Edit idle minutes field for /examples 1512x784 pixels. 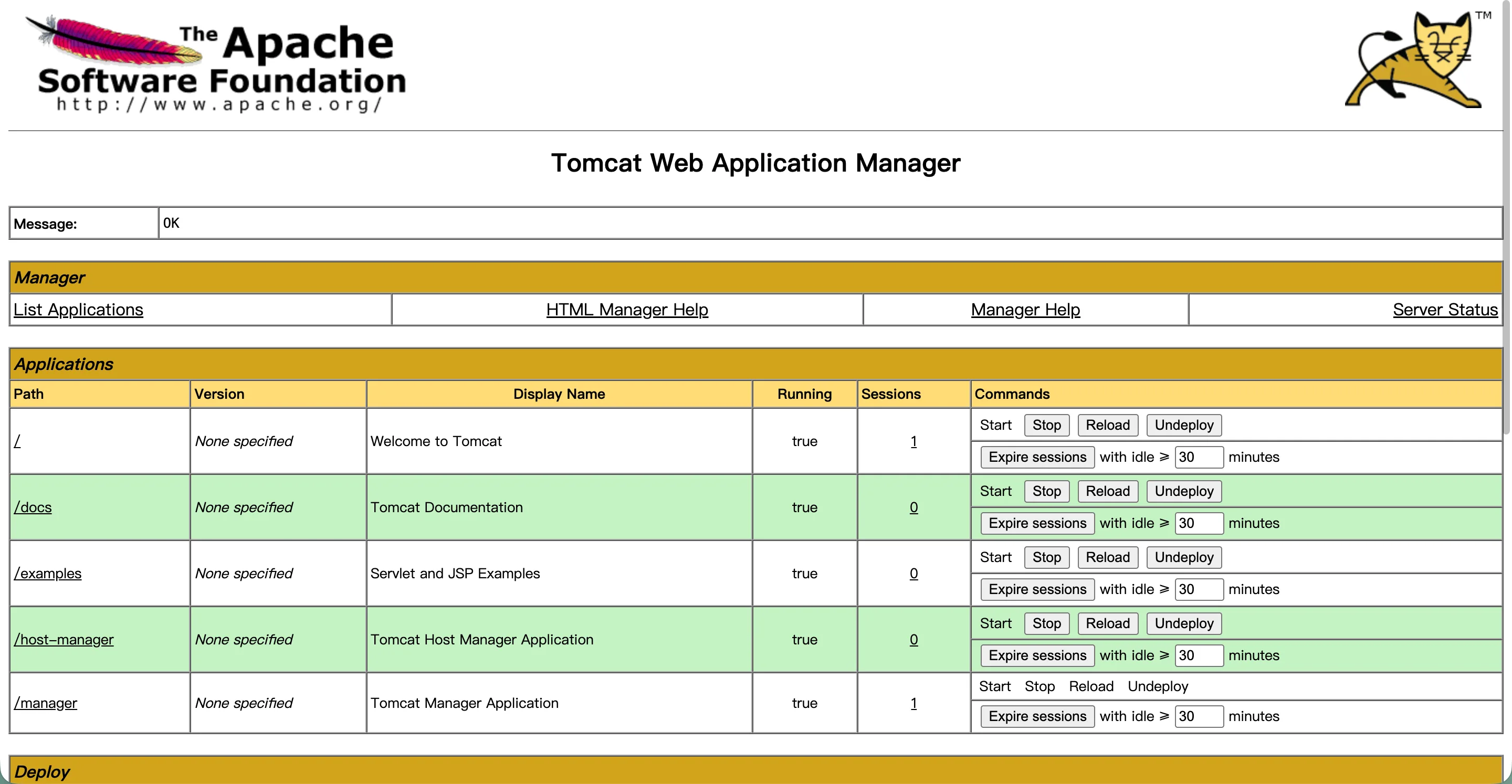[x=1199, y=589]
